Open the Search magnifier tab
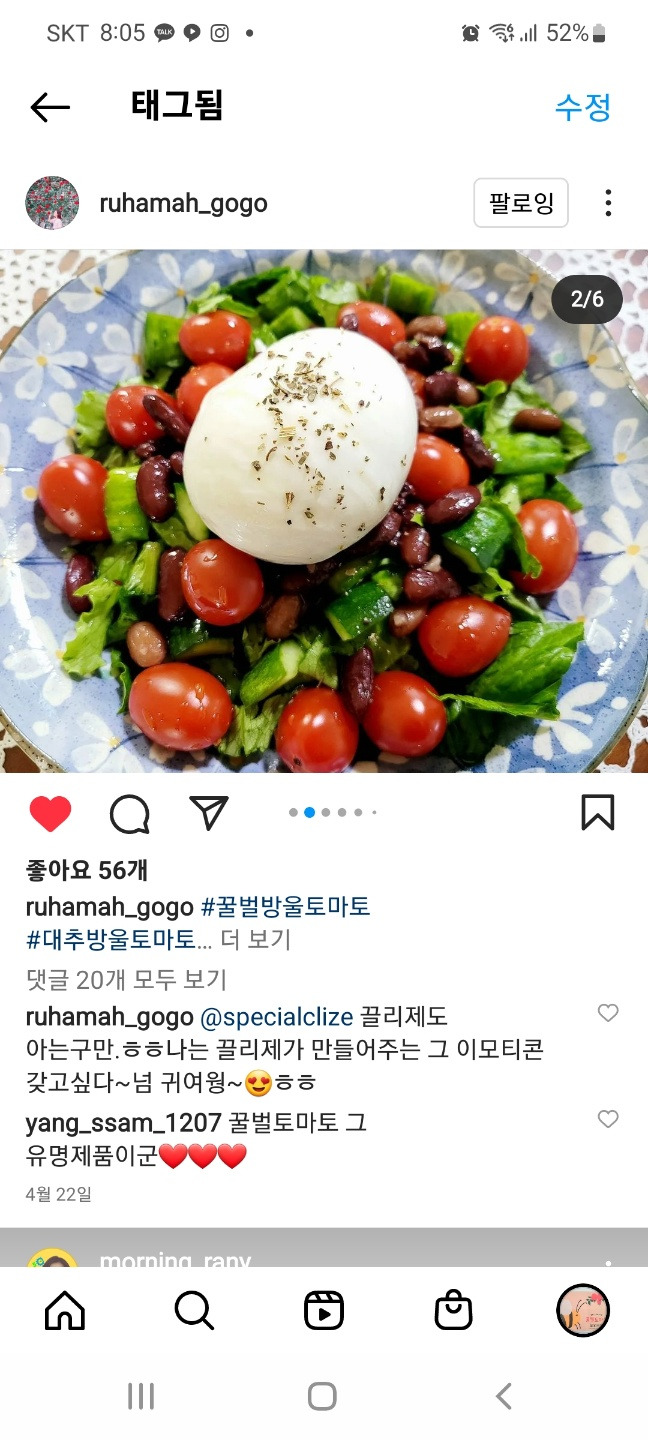The image size is (648, 1440). tap(194, 1310)
